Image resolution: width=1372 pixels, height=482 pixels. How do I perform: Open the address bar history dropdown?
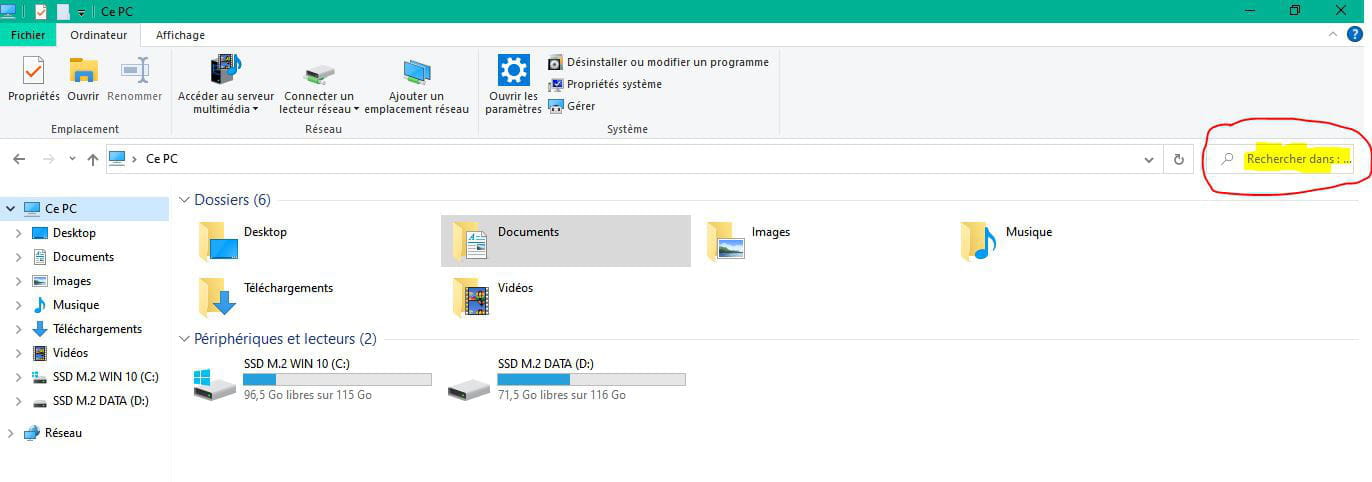(1149, 159)
